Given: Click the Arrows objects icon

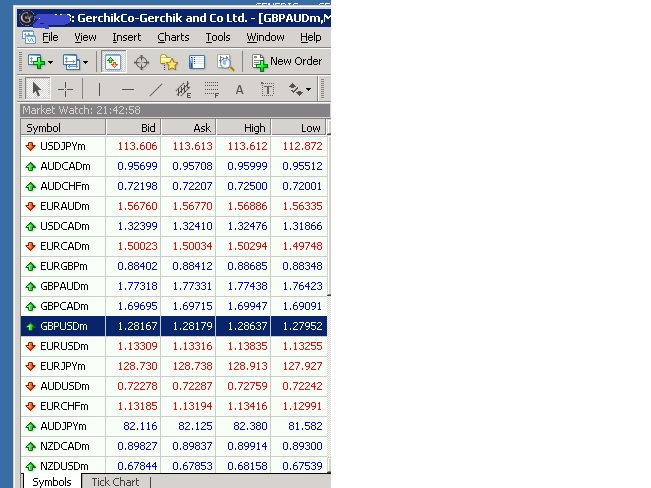Looking at the screenshot, I should 296,89.
